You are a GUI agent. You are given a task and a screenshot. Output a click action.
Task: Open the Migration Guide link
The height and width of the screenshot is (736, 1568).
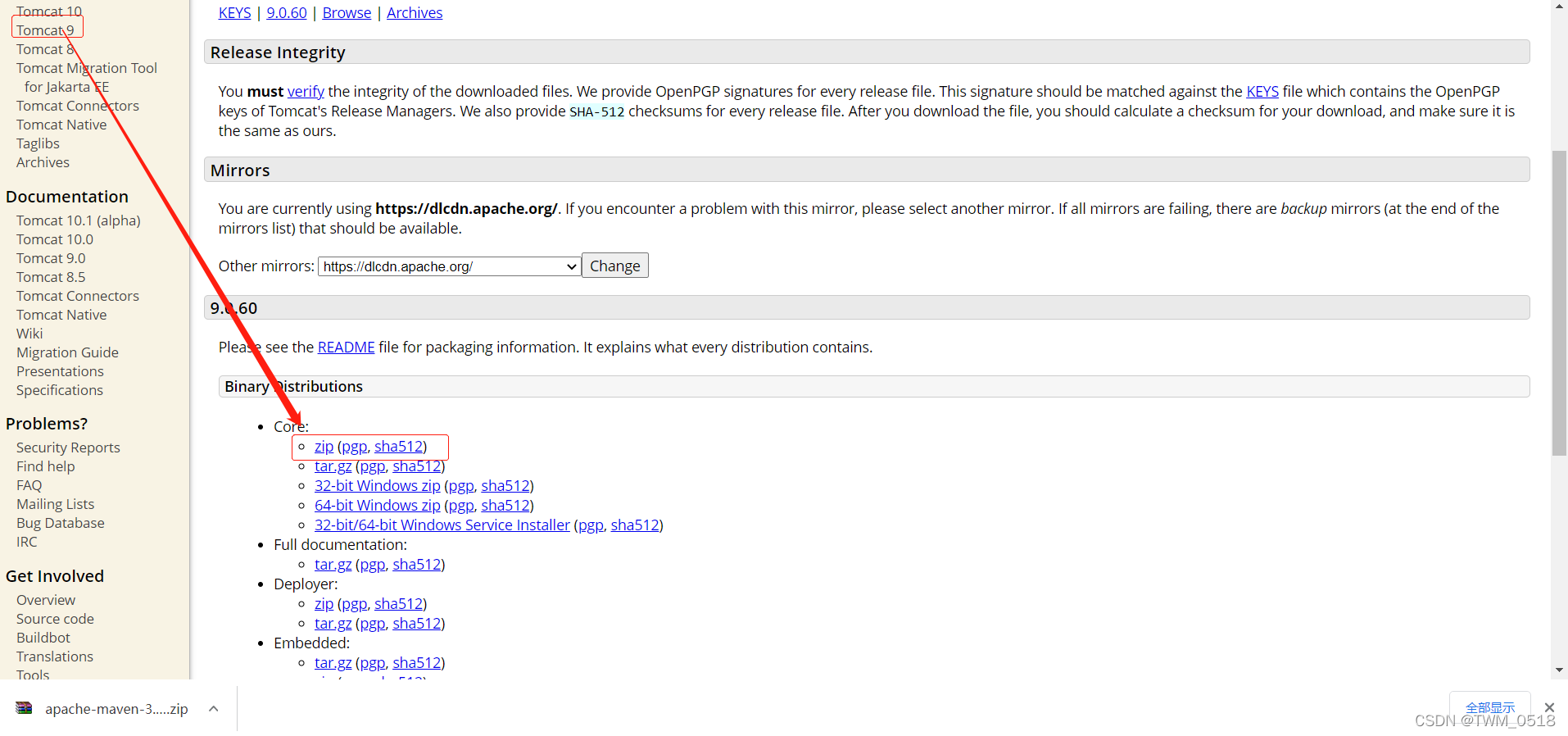(x=67, y=352)
